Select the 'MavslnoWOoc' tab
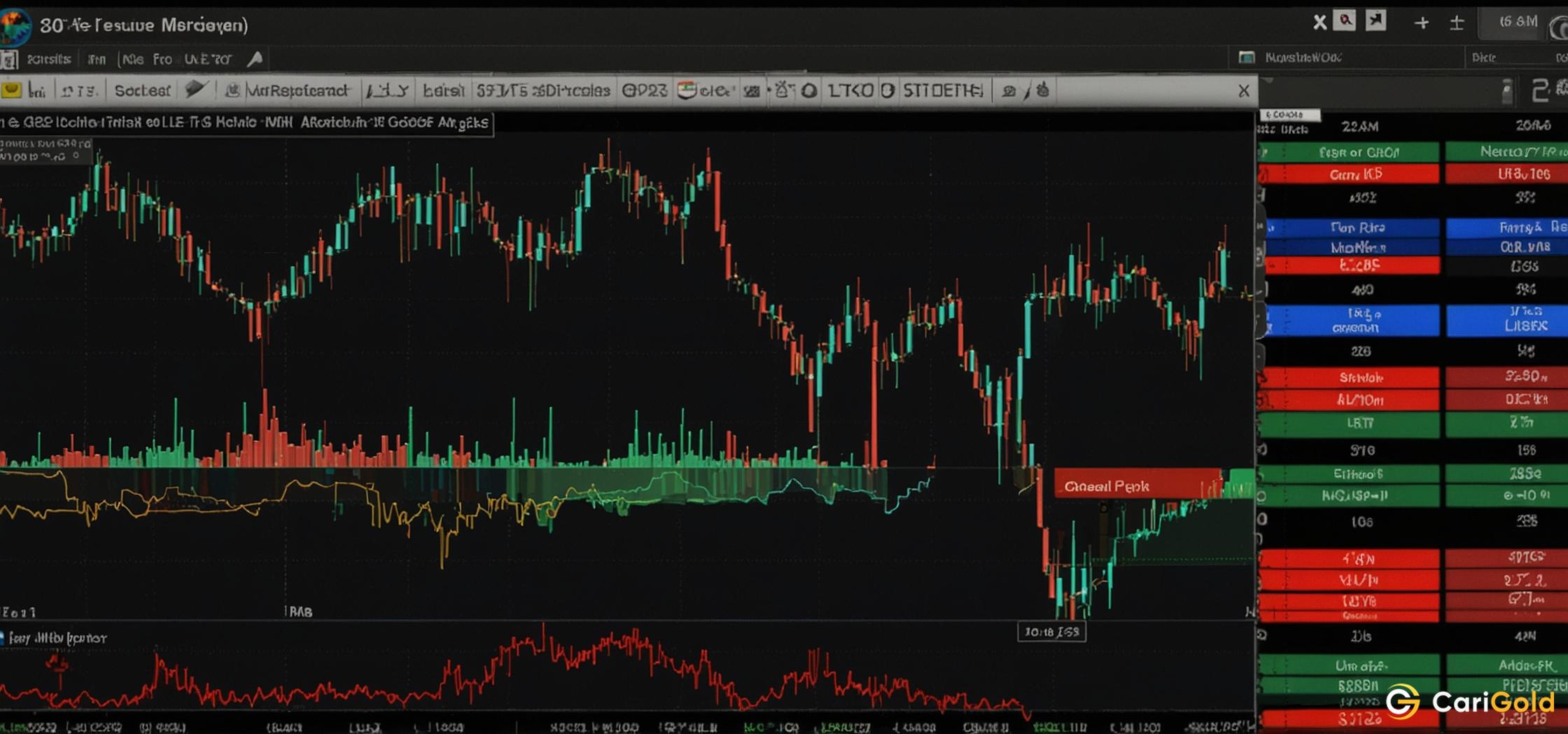 click(x=1303, y=57)
